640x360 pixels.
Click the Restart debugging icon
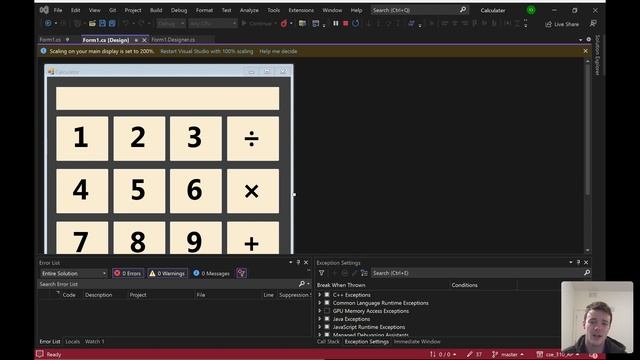(x=356, y=24)
